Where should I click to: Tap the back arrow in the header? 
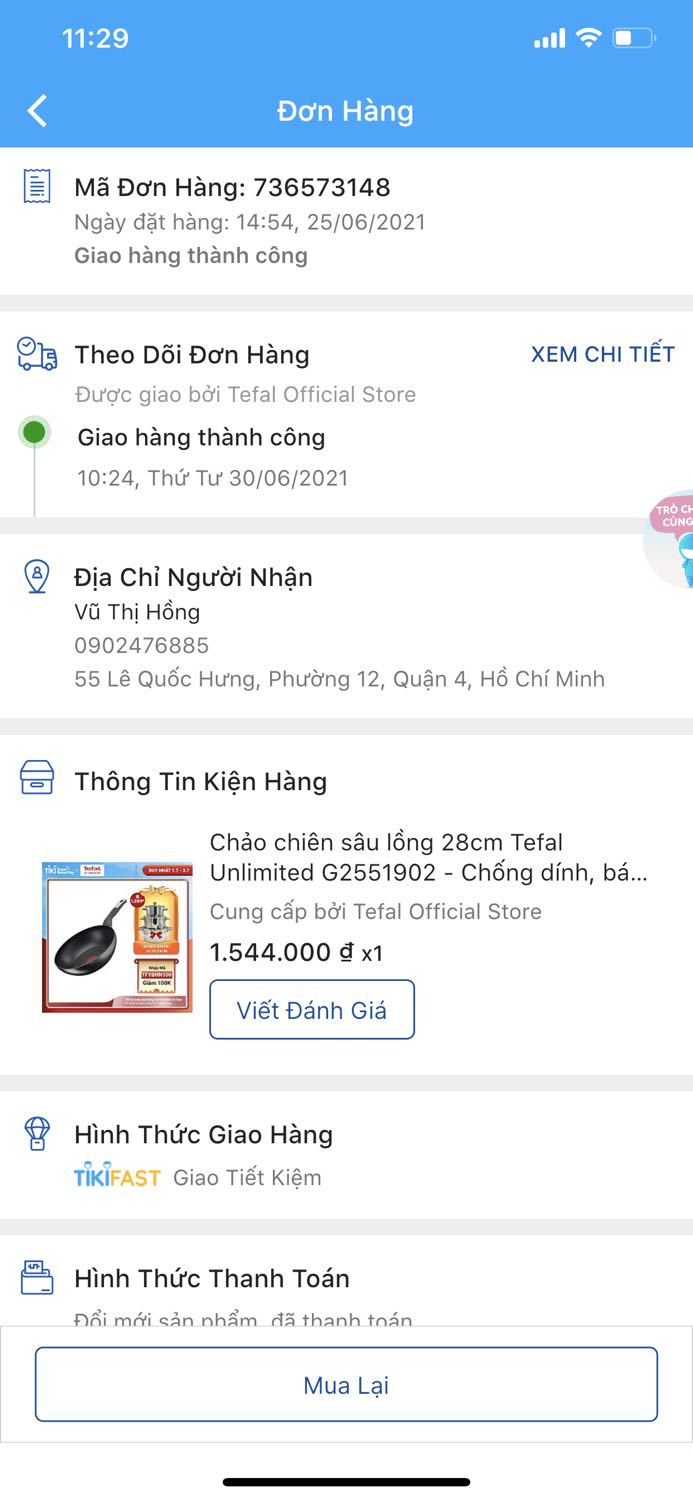tap(36, 111)
